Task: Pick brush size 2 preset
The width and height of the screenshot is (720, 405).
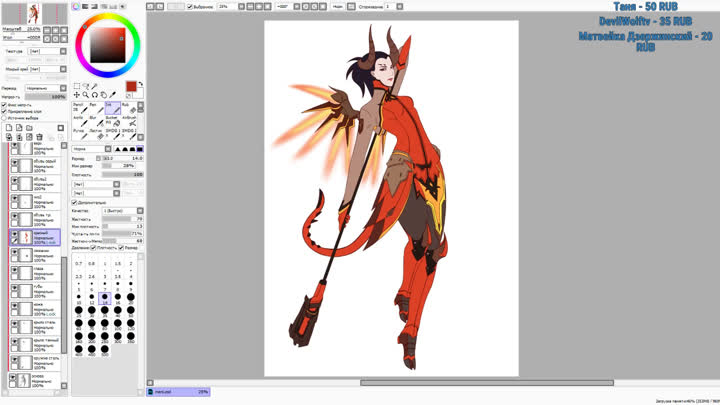Action: 131,262
